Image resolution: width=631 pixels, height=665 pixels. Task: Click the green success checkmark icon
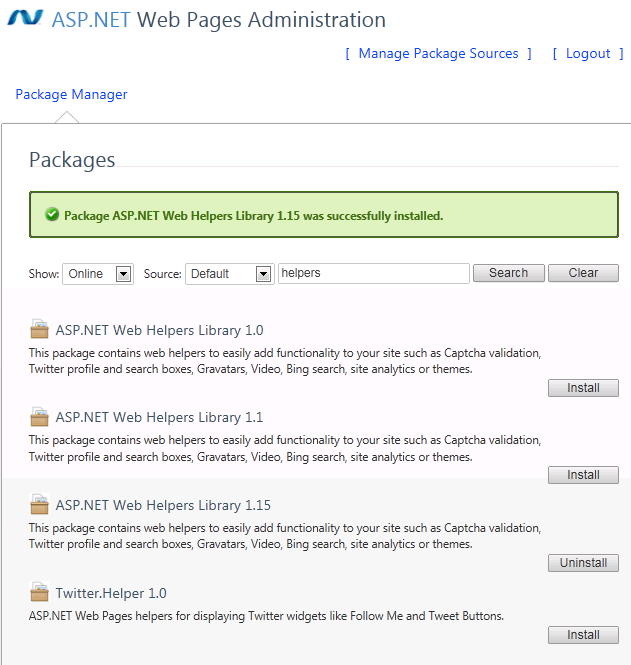(52, 215)
